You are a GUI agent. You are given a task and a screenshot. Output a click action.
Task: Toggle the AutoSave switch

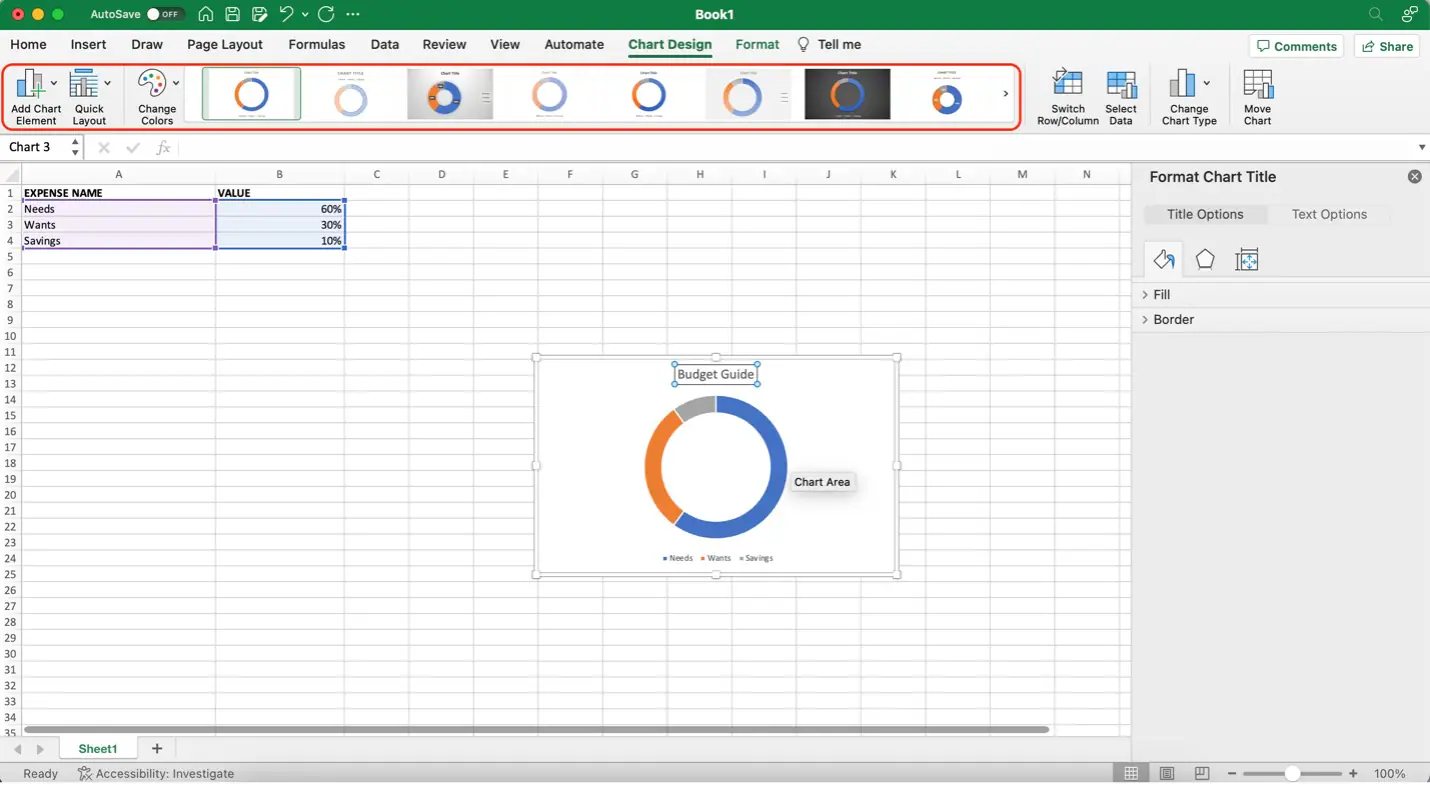pyautogui.click(x=163, y=14)
